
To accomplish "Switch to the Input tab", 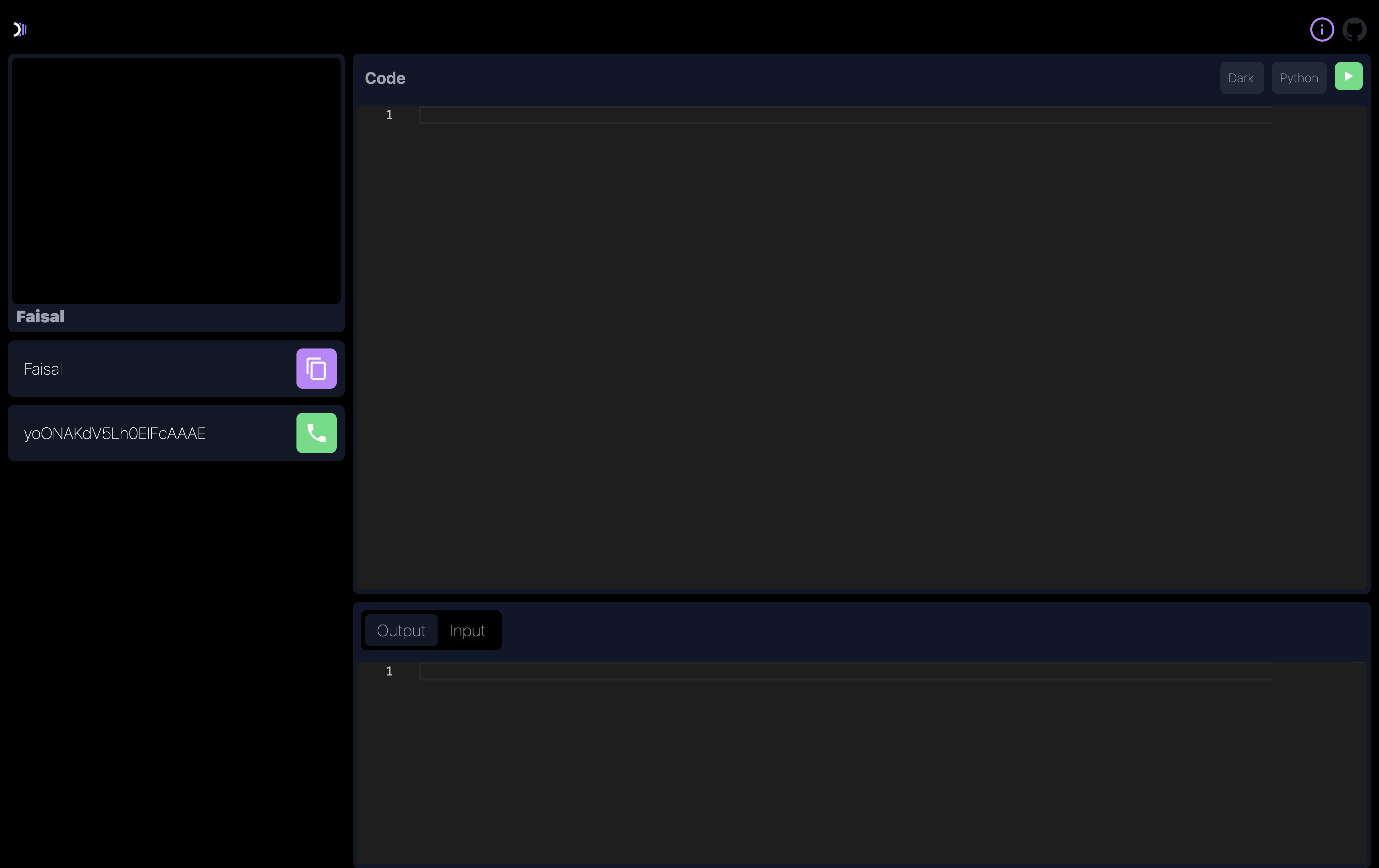I will click(467, 631).
